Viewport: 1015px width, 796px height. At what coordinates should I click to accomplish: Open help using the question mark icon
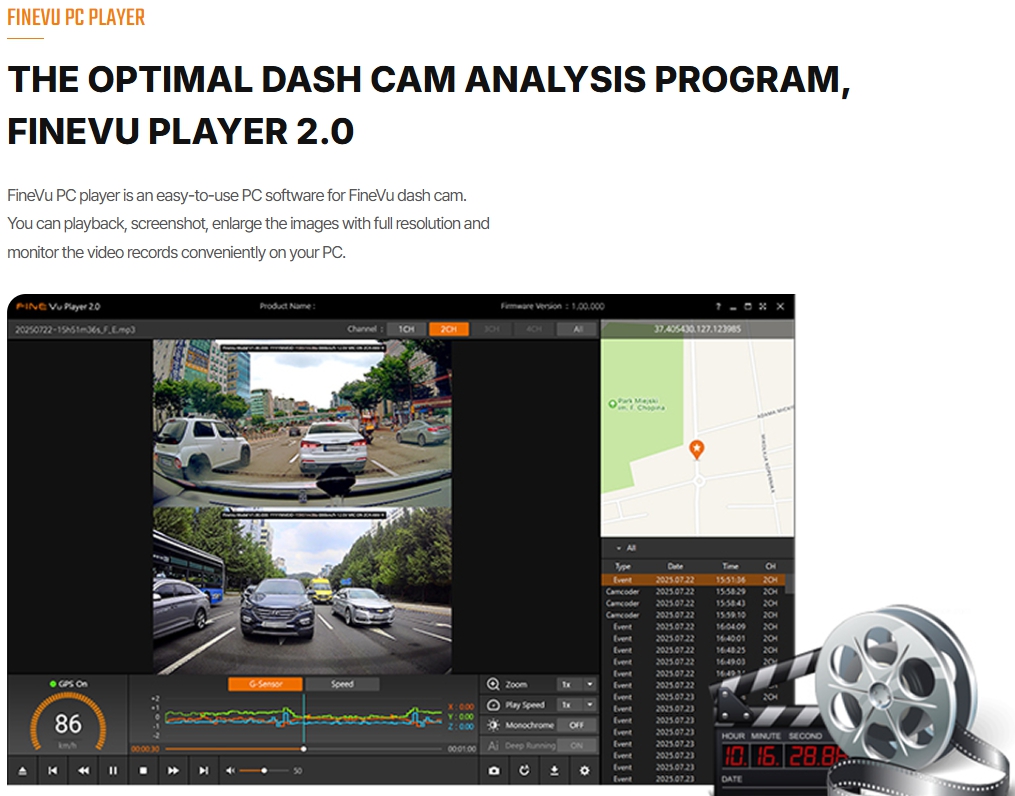(x=717, y=307)
